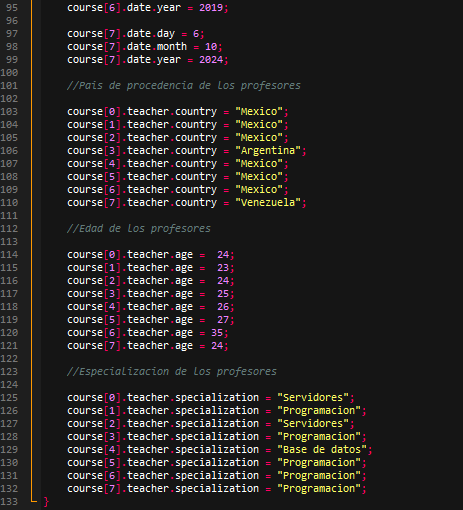Click the age value 27 on the course[5] line
463x510 pixels.
[223, 320]
